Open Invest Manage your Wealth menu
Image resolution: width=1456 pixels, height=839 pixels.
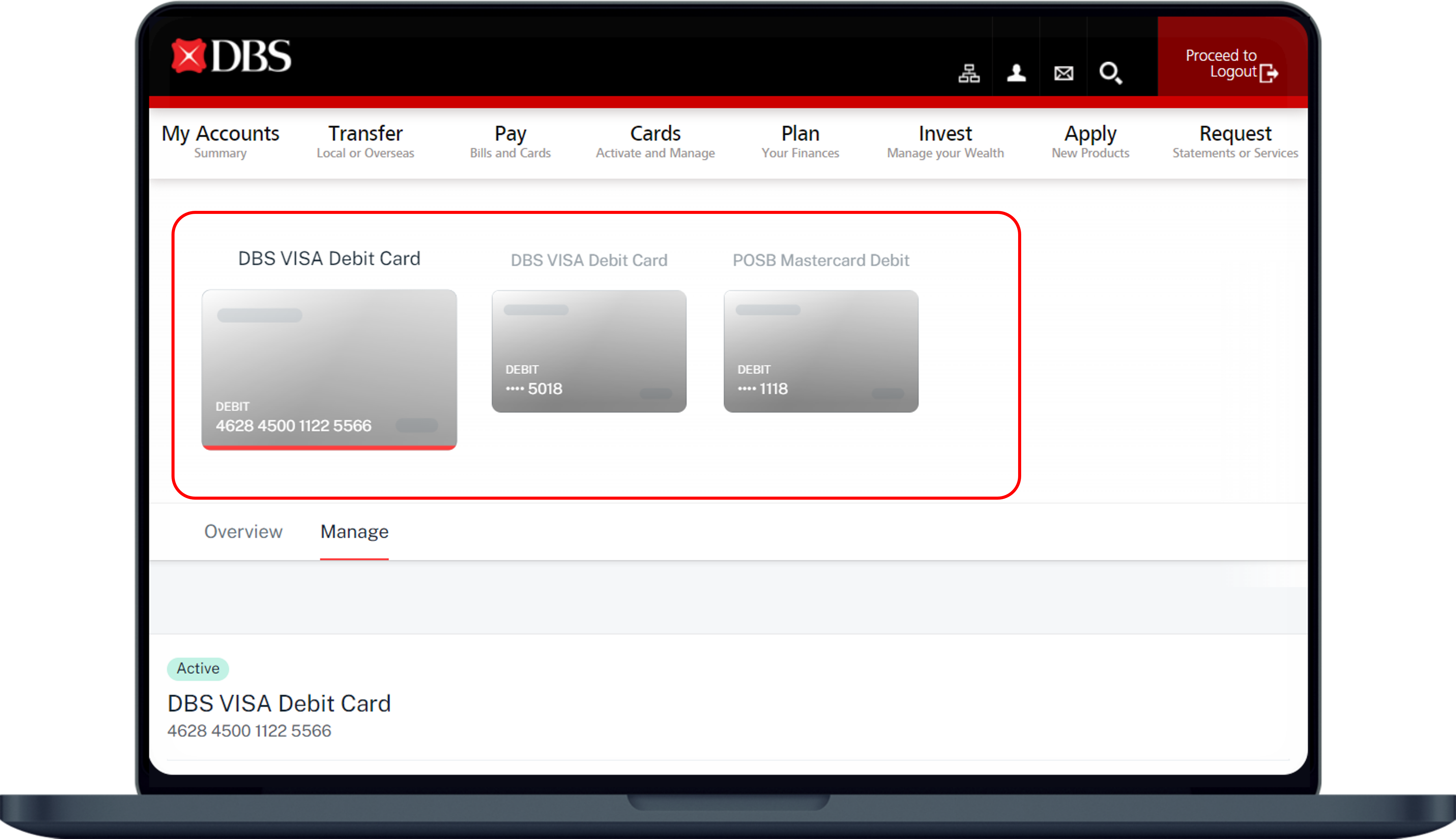(x=945, y=141)
